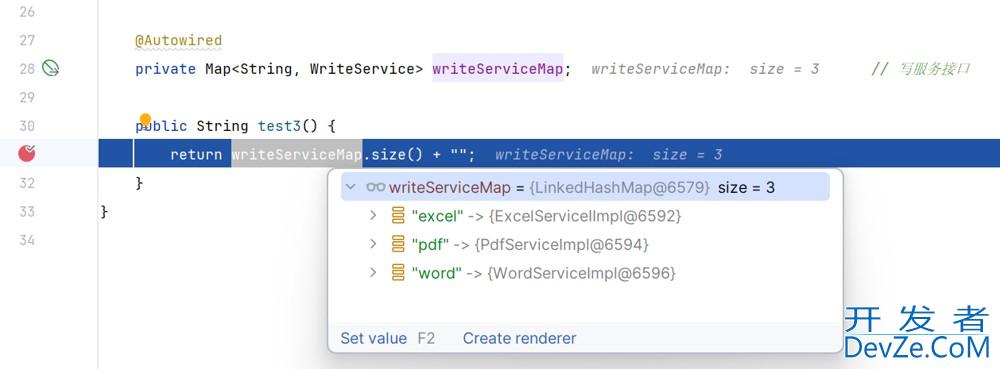Select the "pdf" -> PdfServiceImpl@6594 row
Viewport: 1000px width, 369px height.
585,244
